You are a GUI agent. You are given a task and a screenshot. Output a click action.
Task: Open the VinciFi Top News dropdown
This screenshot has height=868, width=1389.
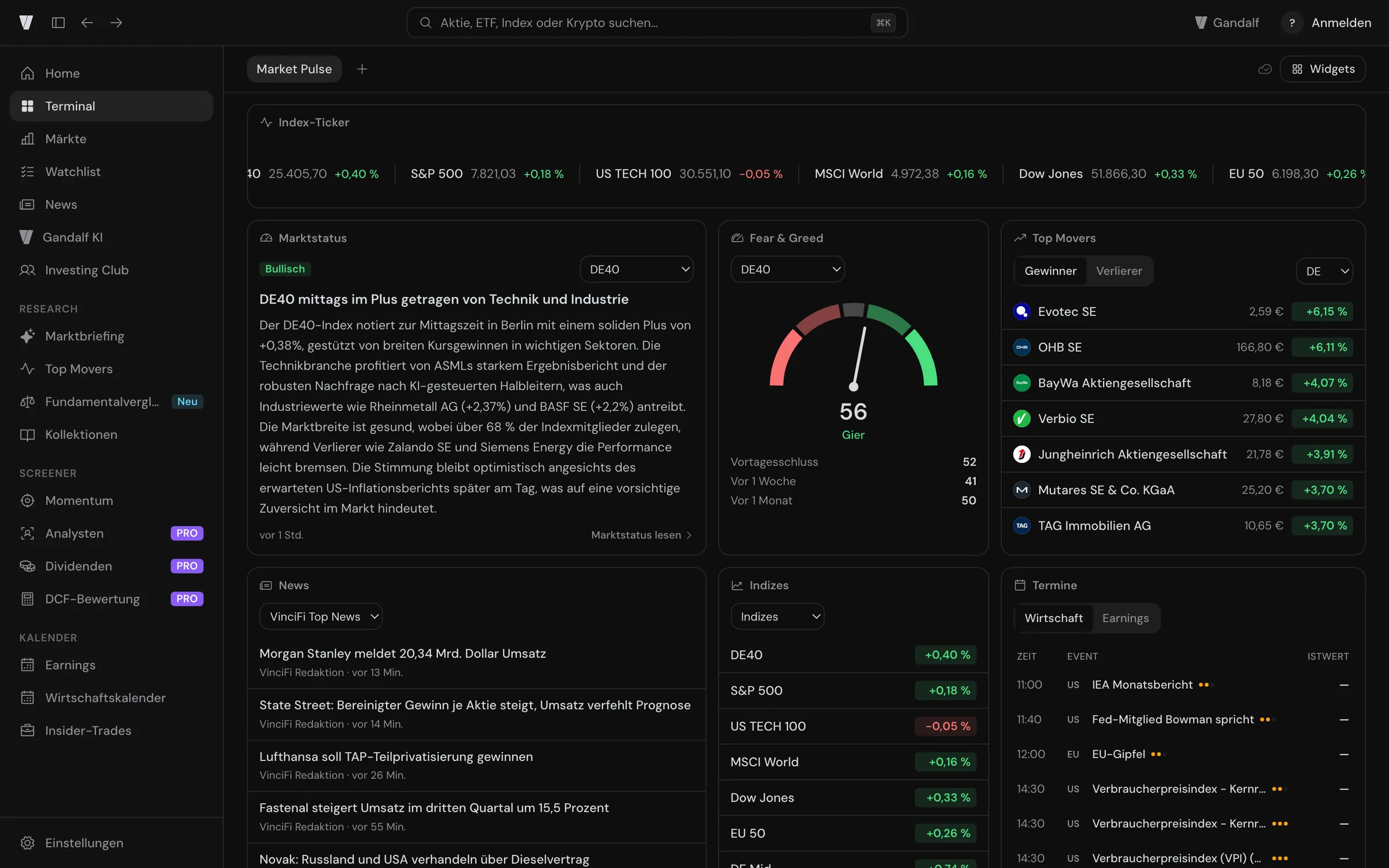321,617
